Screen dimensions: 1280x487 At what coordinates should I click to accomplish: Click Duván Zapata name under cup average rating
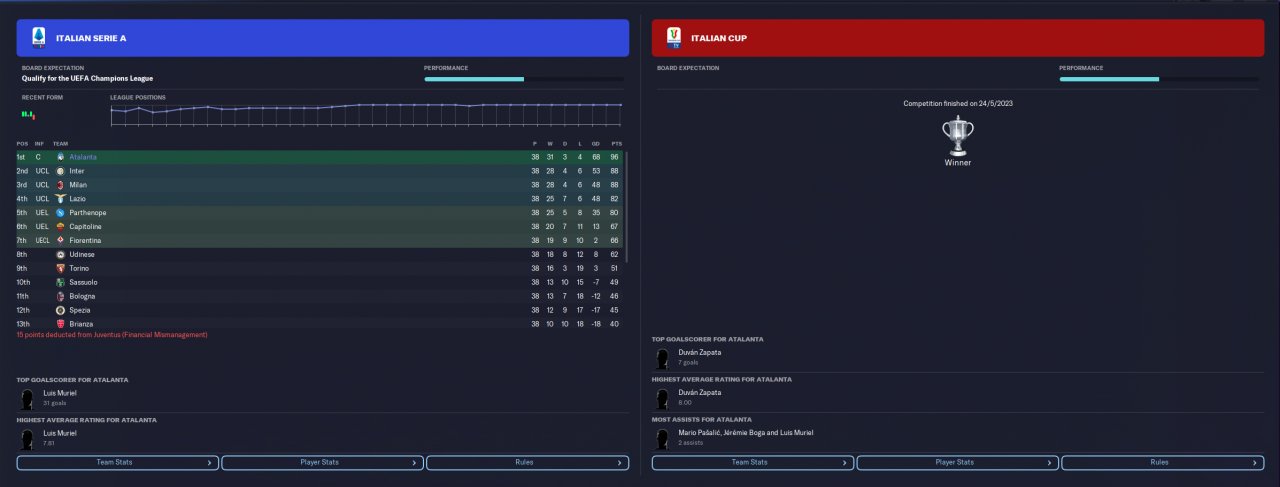[700, 392]
